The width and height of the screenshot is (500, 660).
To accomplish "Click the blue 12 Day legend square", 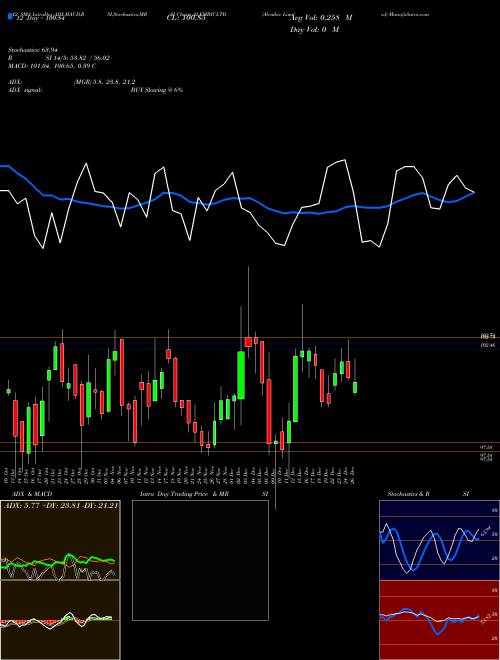I will point(10,17).
